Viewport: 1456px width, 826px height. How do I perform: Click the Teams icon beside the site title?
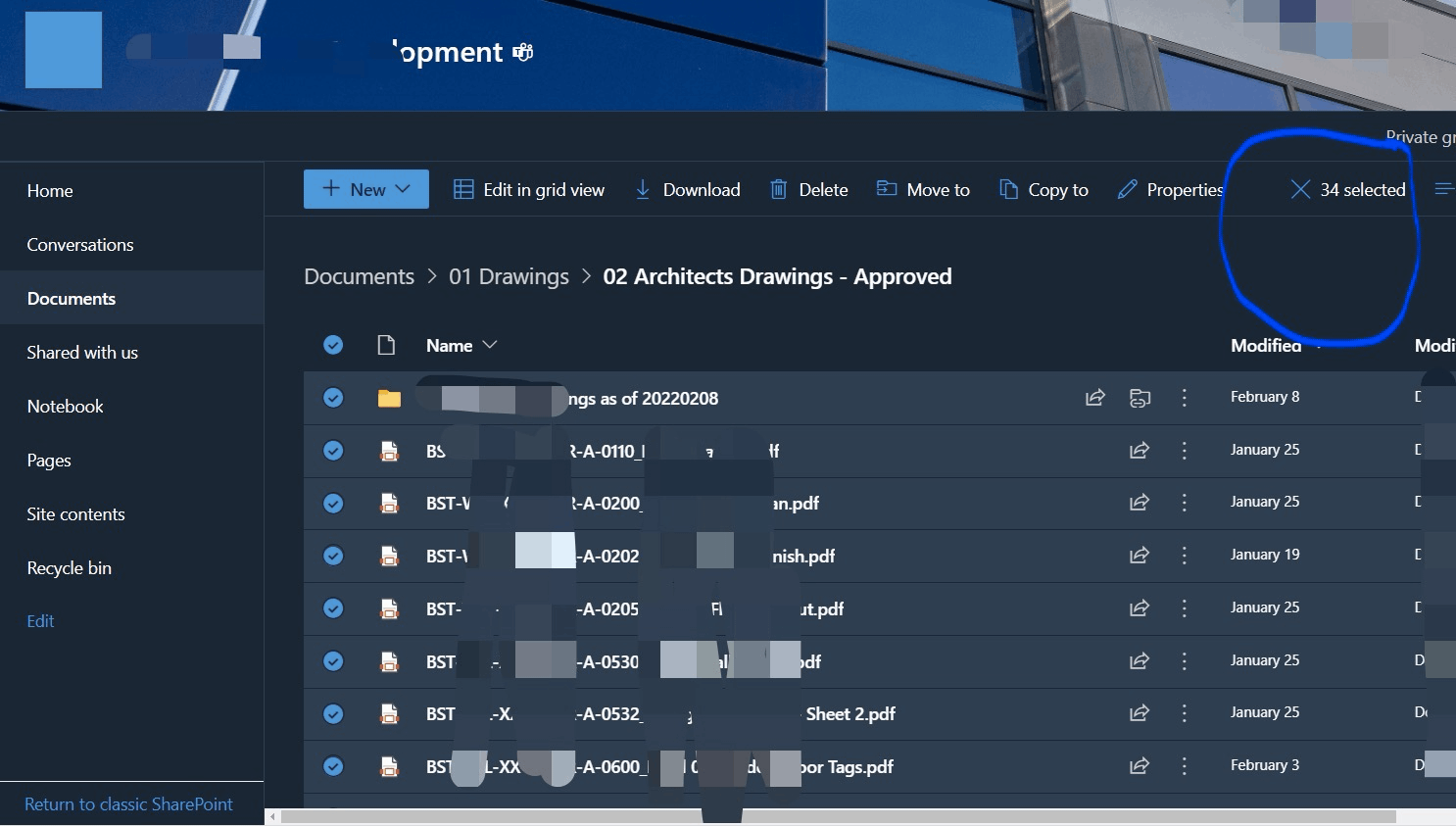coord(524,52)
